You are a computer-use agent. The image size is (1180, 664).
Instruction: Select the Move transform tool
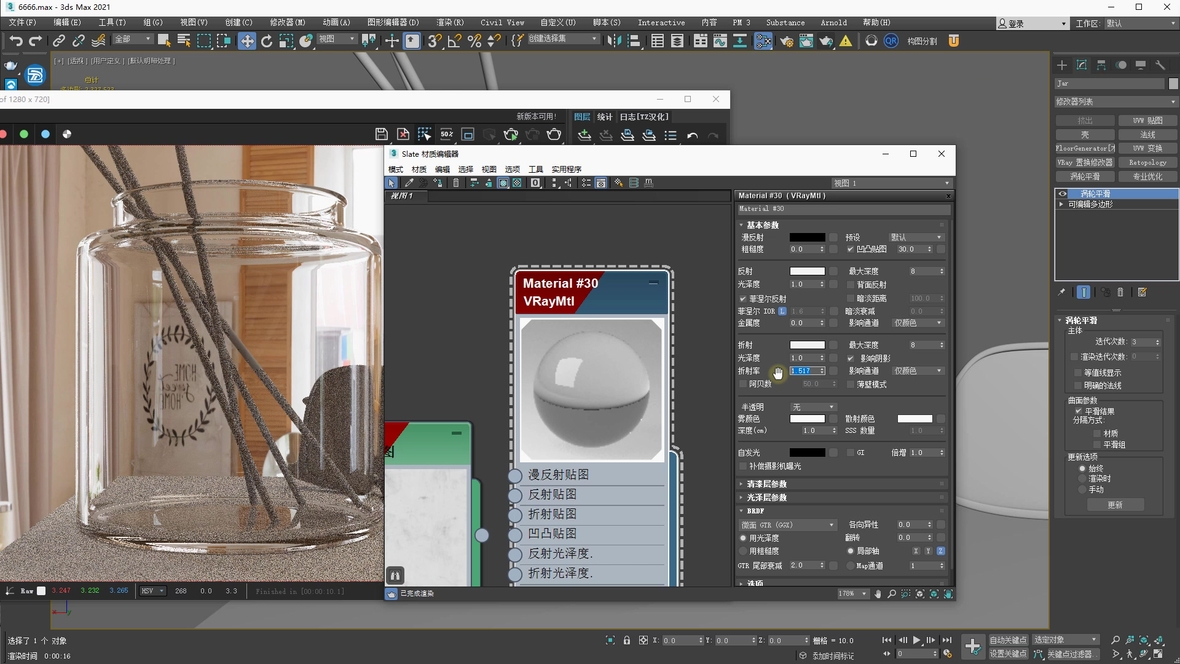(x=246, y=41)
